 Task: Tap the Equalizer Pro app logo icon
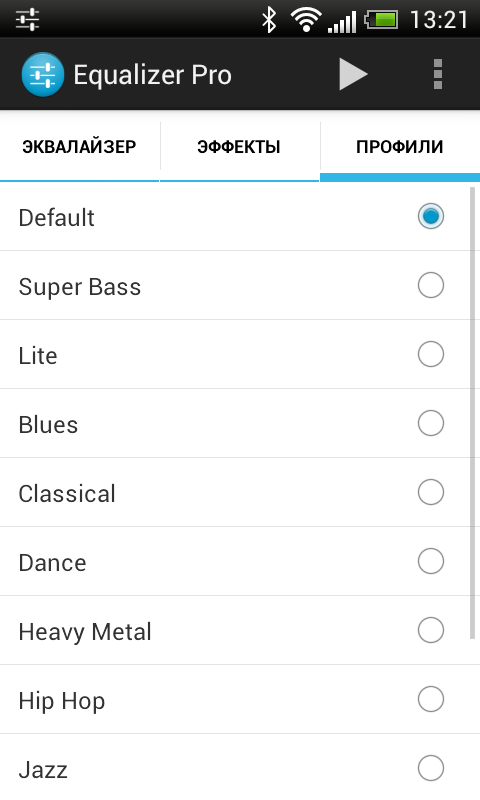pyautogui.click(x=43, y=74)
